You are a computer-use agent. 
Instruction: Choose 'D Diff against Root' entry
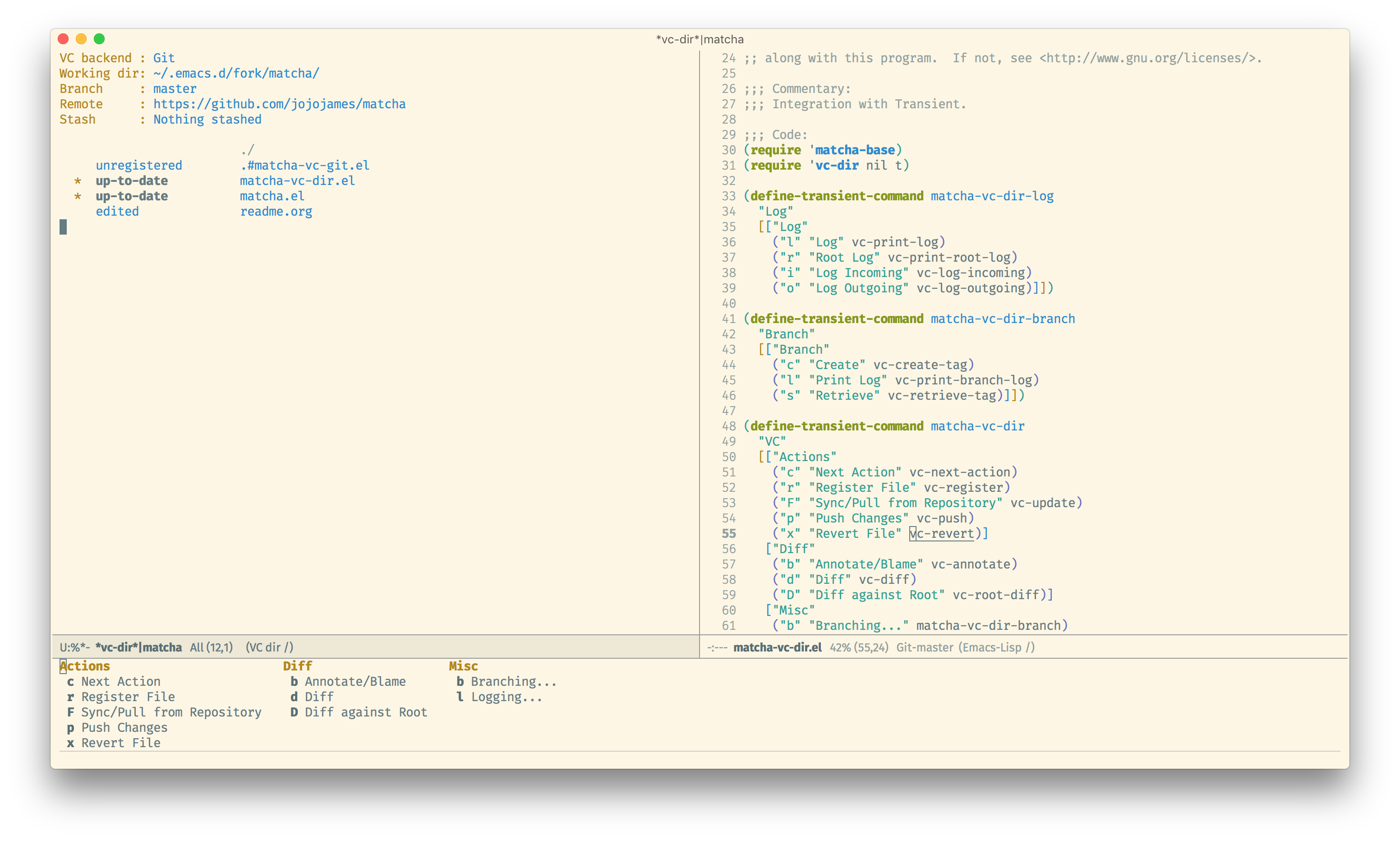359,712
